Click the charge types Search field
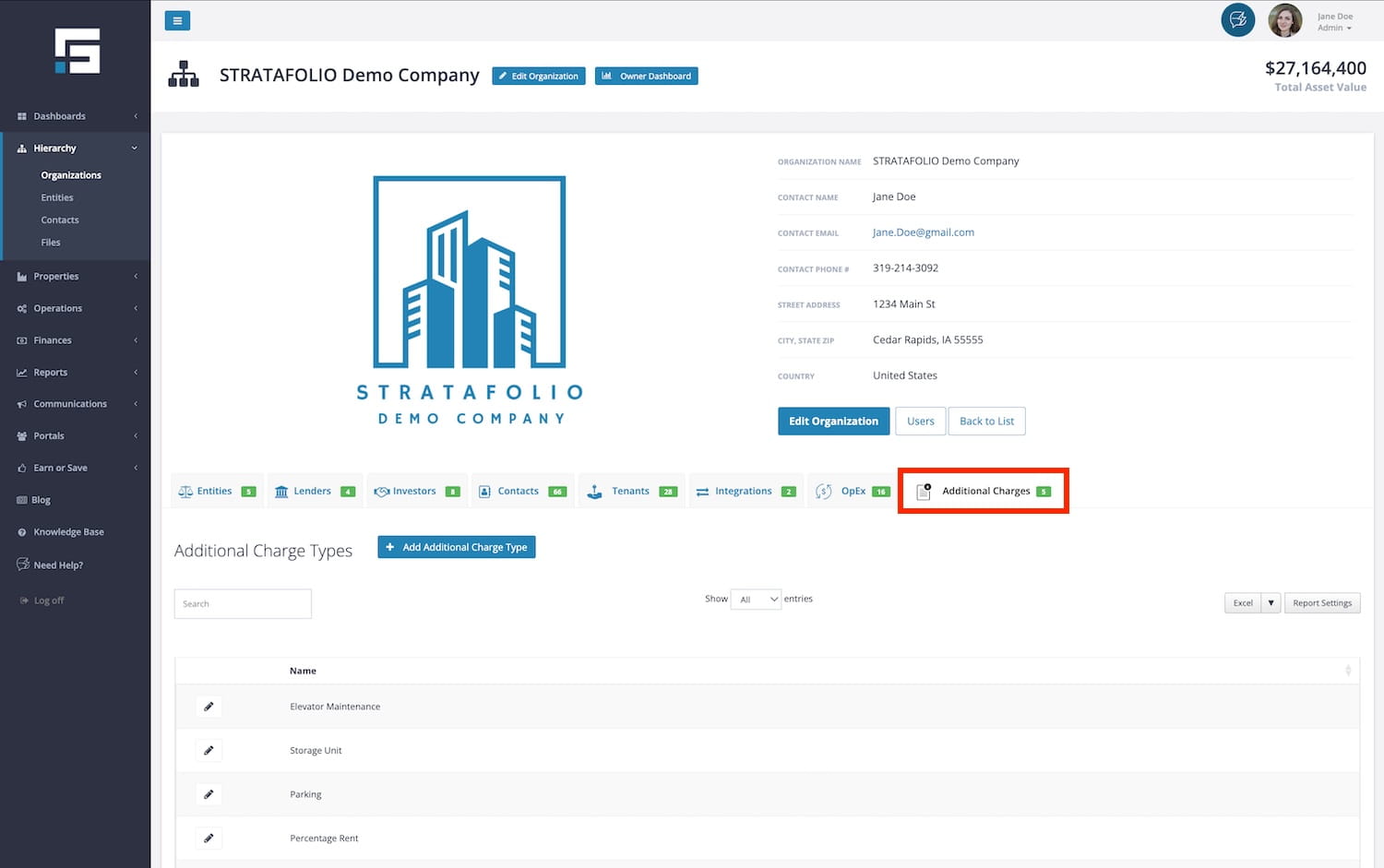This screenshot has width=1384, height=868. point(243,604)
